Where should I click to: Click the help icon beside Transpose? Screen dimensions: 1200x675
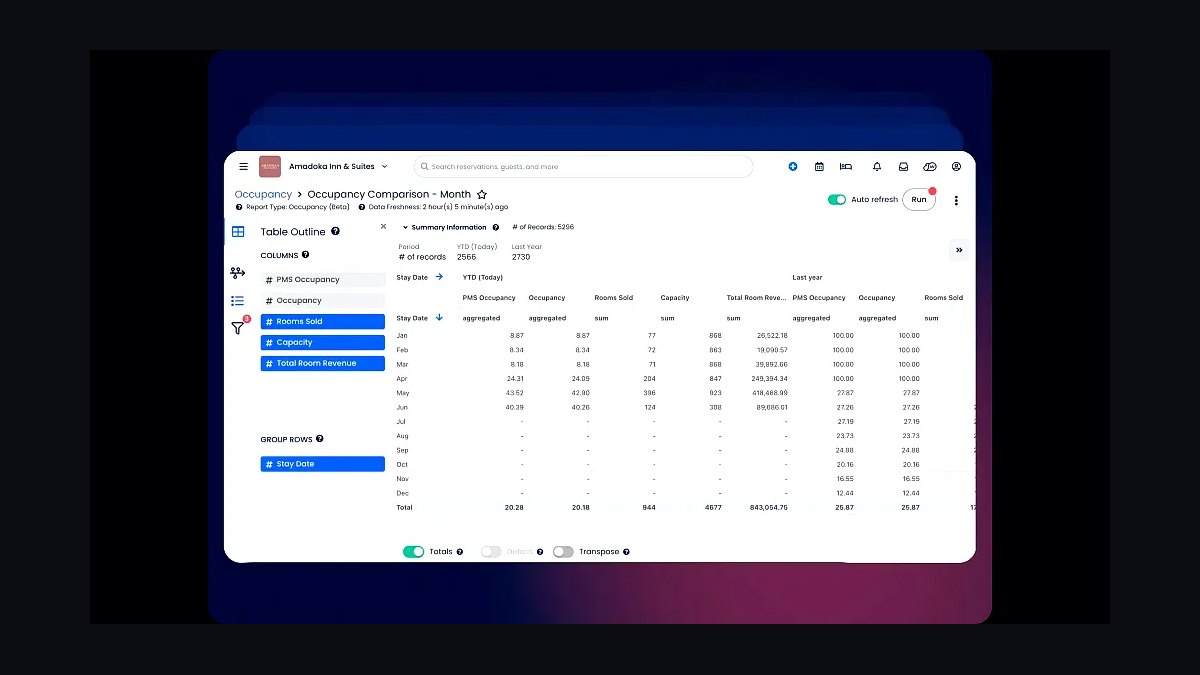coord(626,552)
